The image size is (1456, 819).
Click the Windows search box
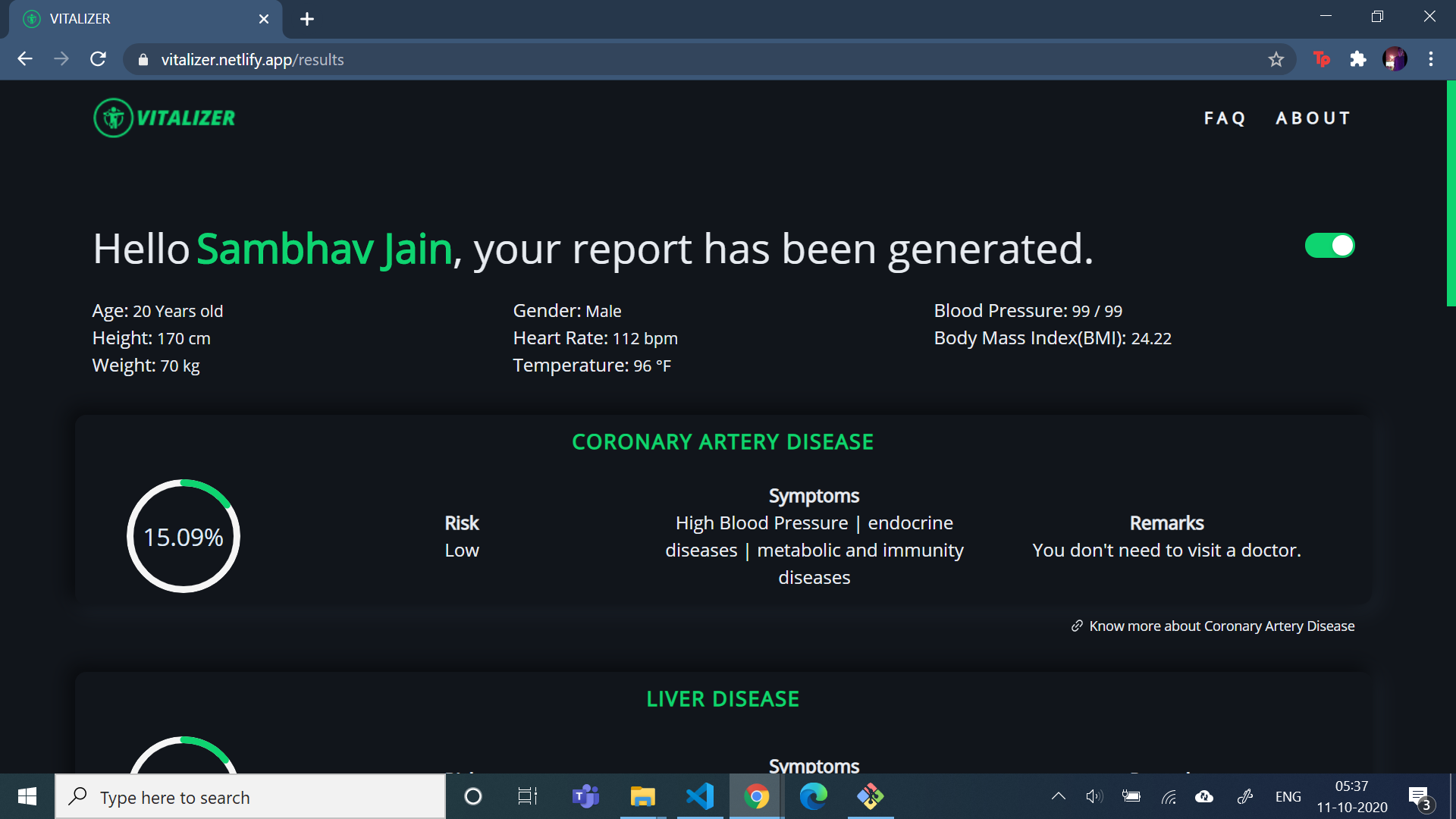coord(250,797)
